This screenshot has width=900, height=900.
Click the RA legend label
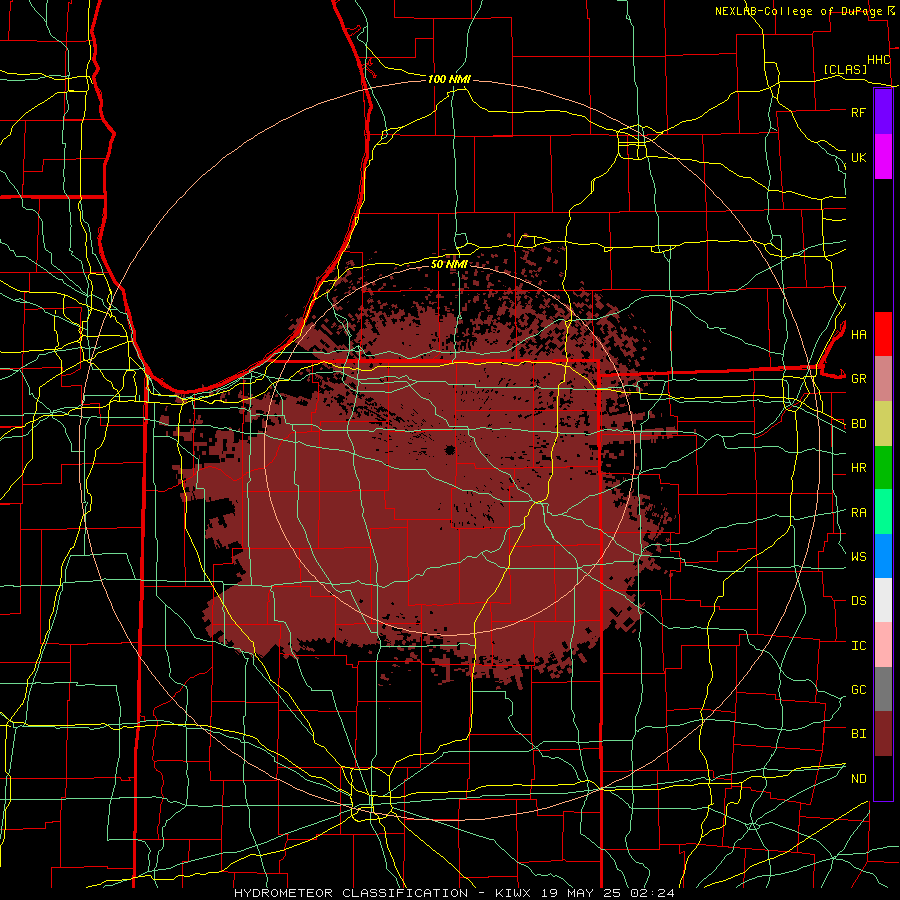coord(858,513)
